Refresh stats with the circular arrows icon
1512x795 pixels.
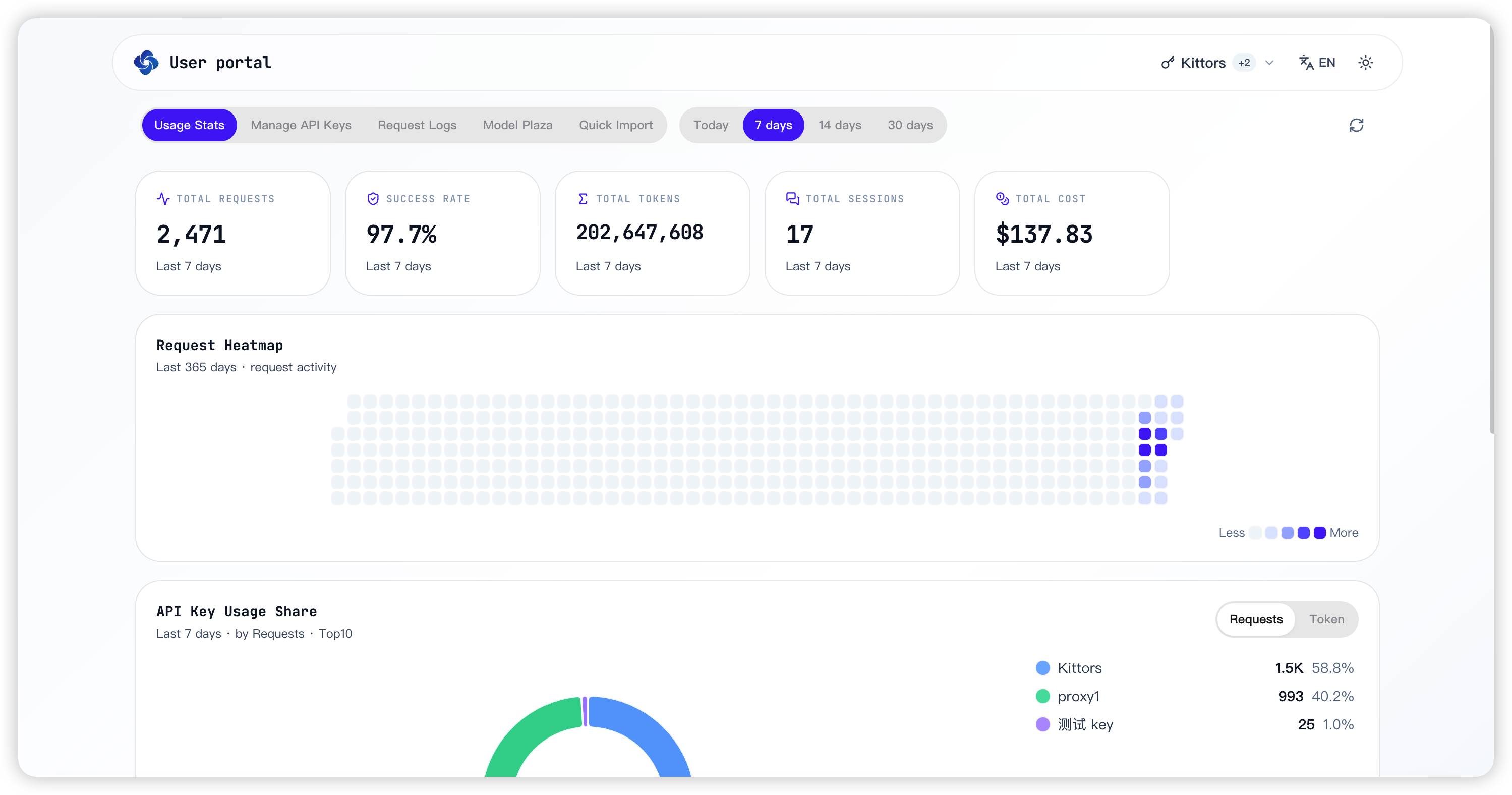[1356, 125]
